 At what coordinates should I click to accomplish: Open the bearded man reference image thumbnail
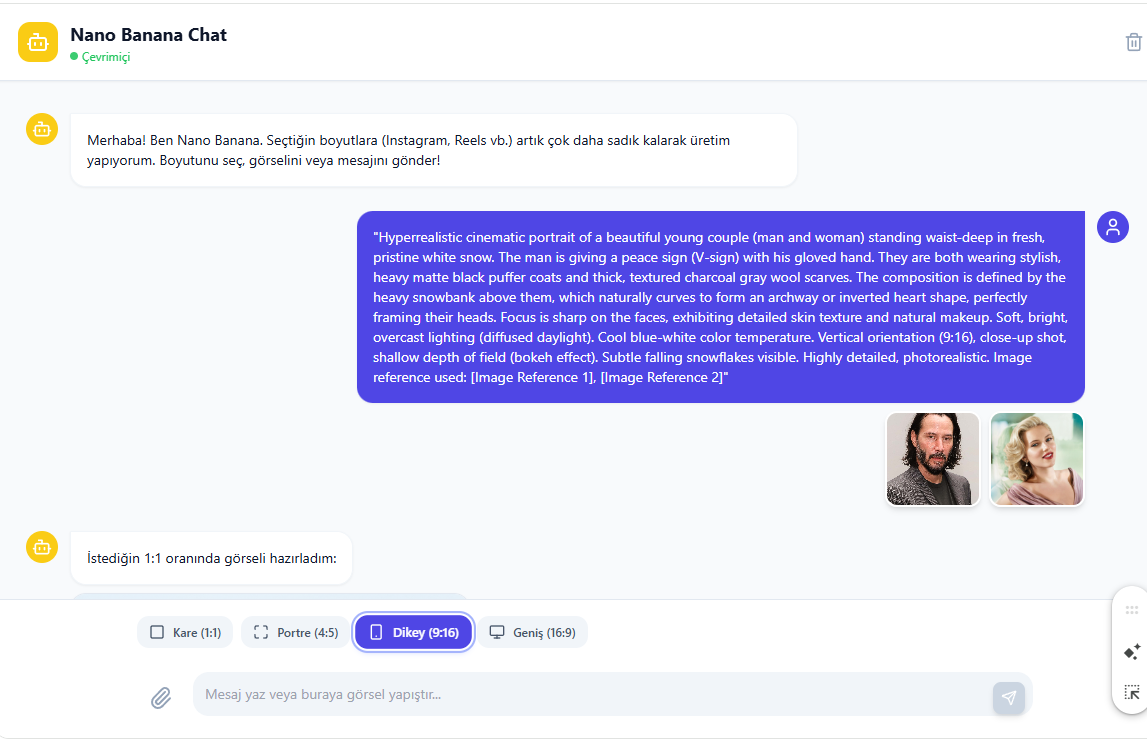(x=933, y=459)
